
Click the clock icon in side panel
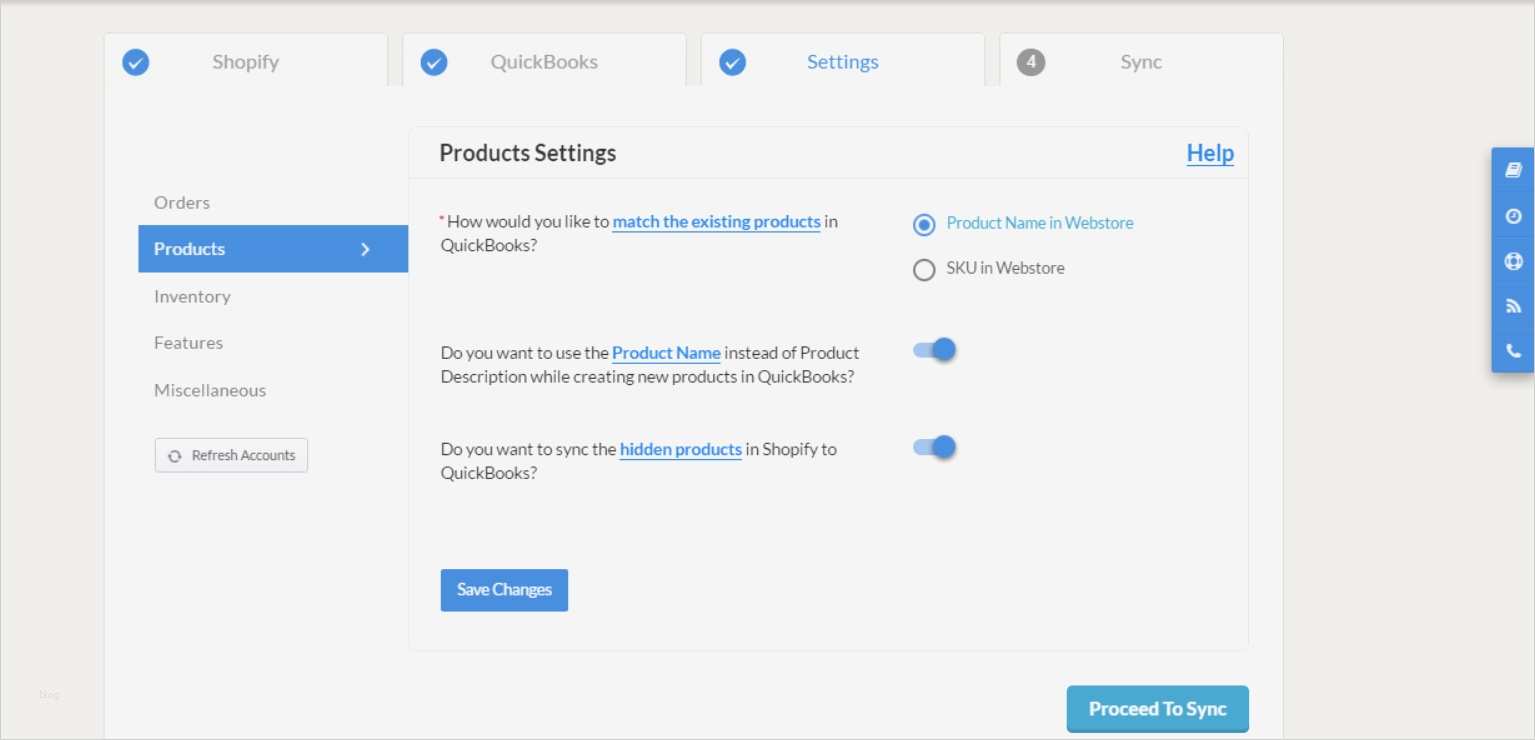click(x=1513, y=216)
